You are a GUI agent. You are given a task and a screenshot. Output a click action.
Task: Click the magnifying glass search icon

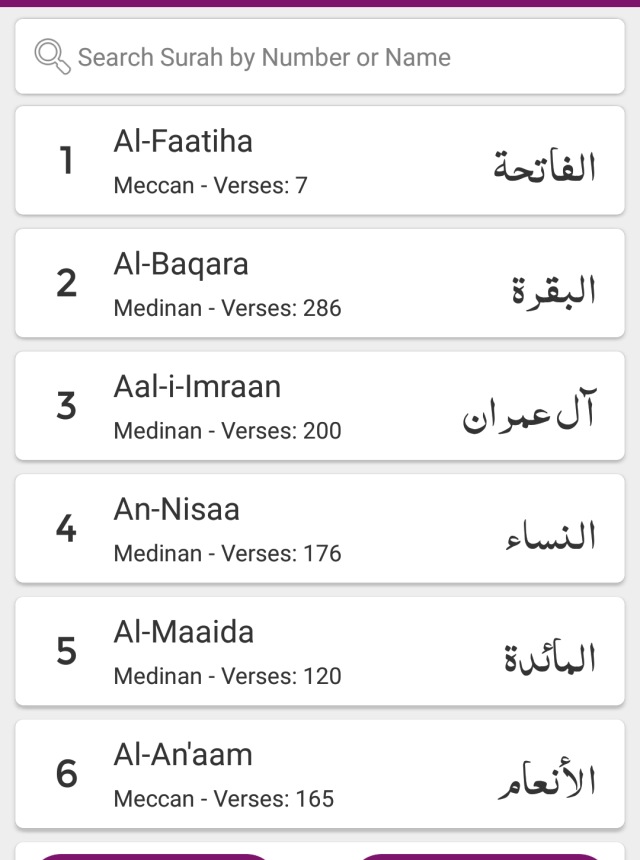[x=52, y=57]
